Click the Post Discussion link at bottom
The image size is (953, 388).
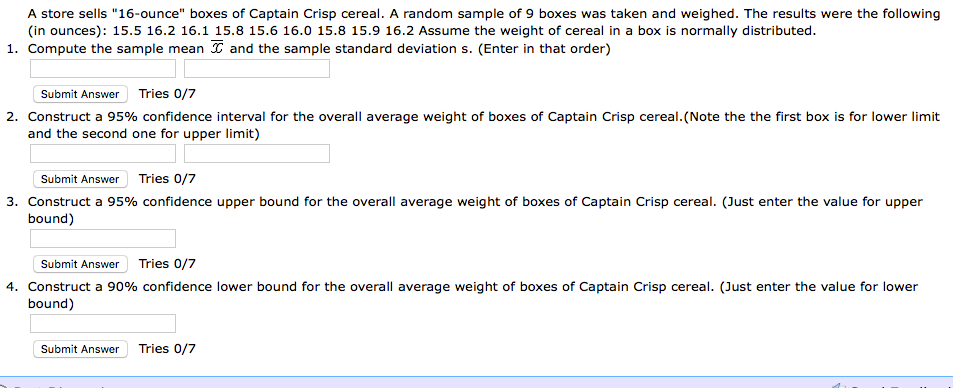pos(60,386)
